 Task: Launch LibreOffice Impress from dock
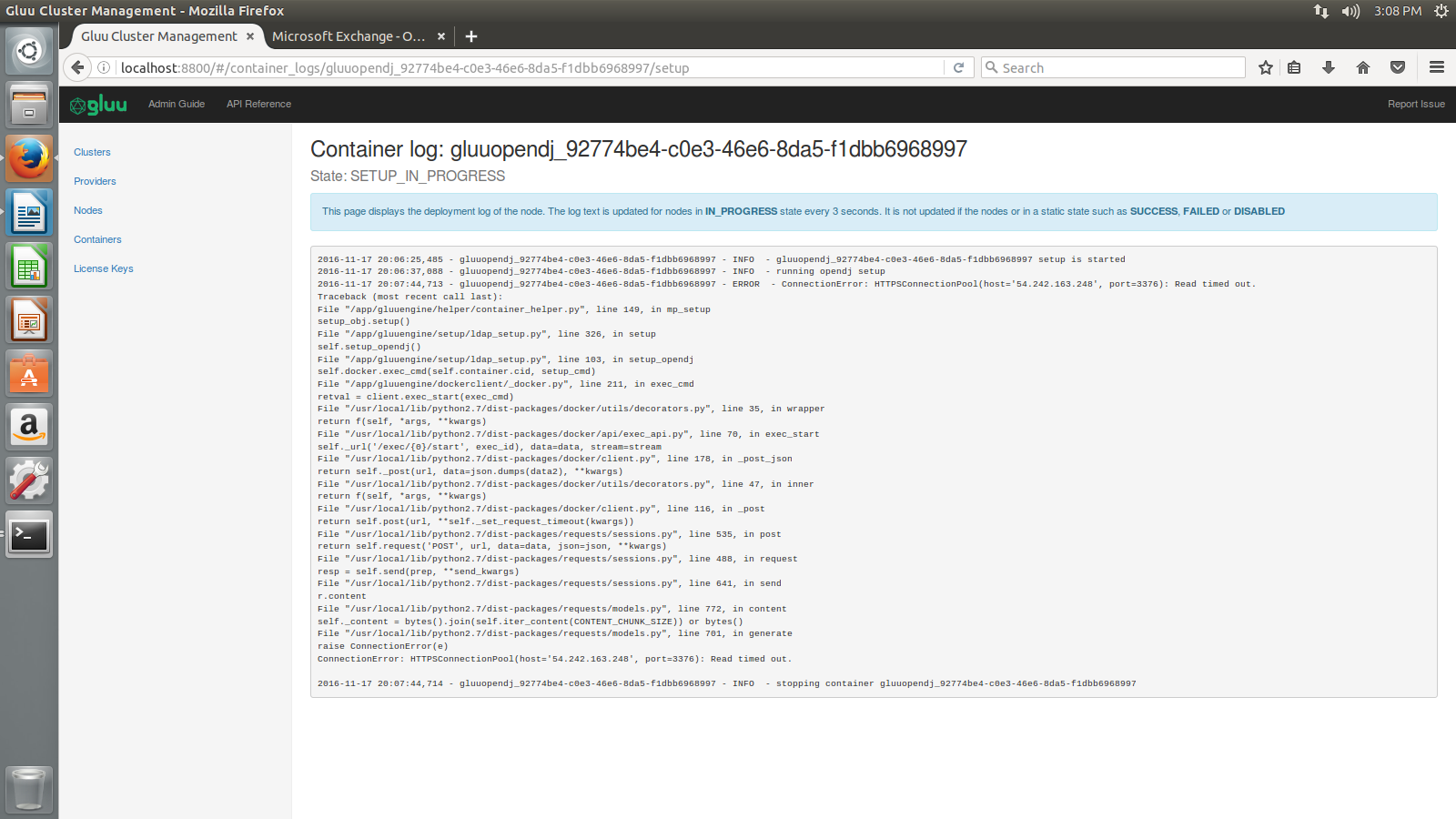point(29,319)
